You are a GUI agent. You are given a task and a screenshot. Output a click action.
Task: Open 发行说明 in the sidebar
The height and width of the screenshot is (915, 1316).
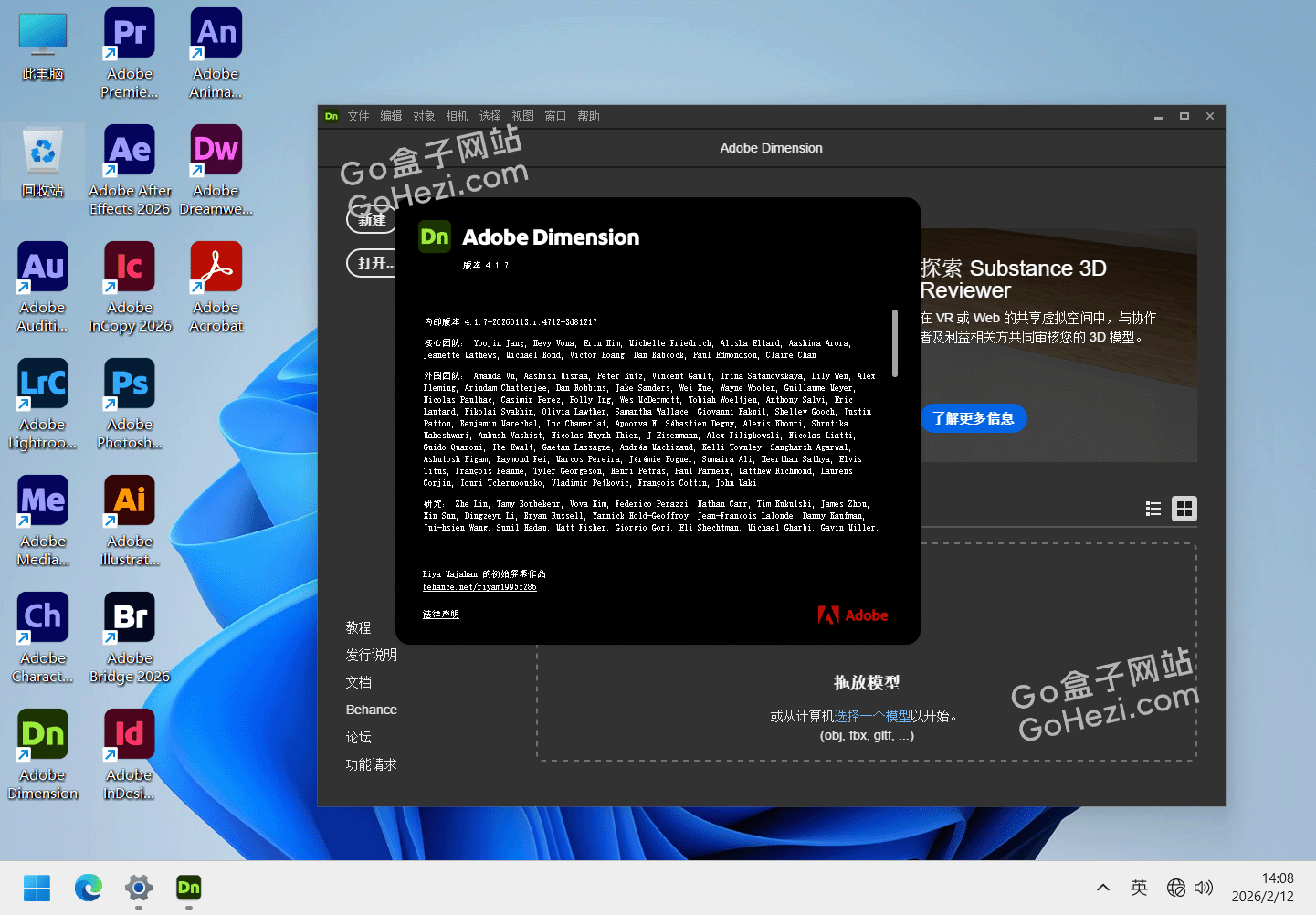coord(371,655)
